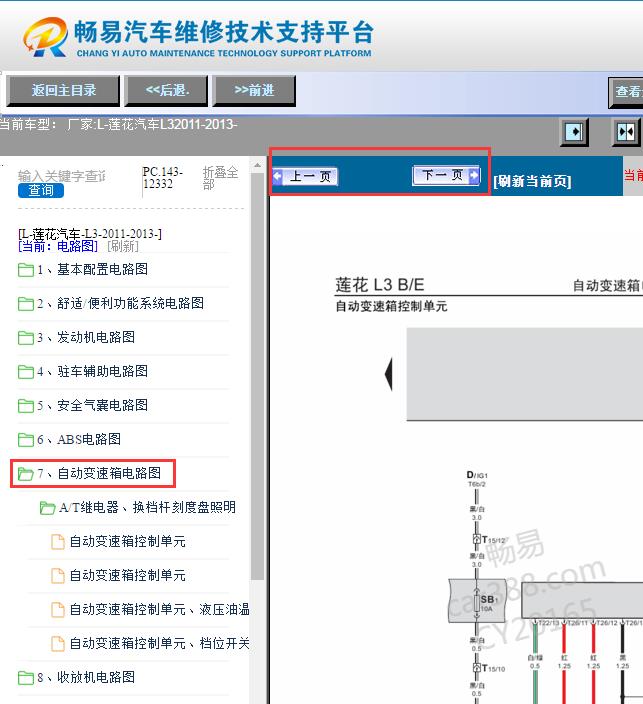Open the first 自动变速箱控制单元 document

128,541
